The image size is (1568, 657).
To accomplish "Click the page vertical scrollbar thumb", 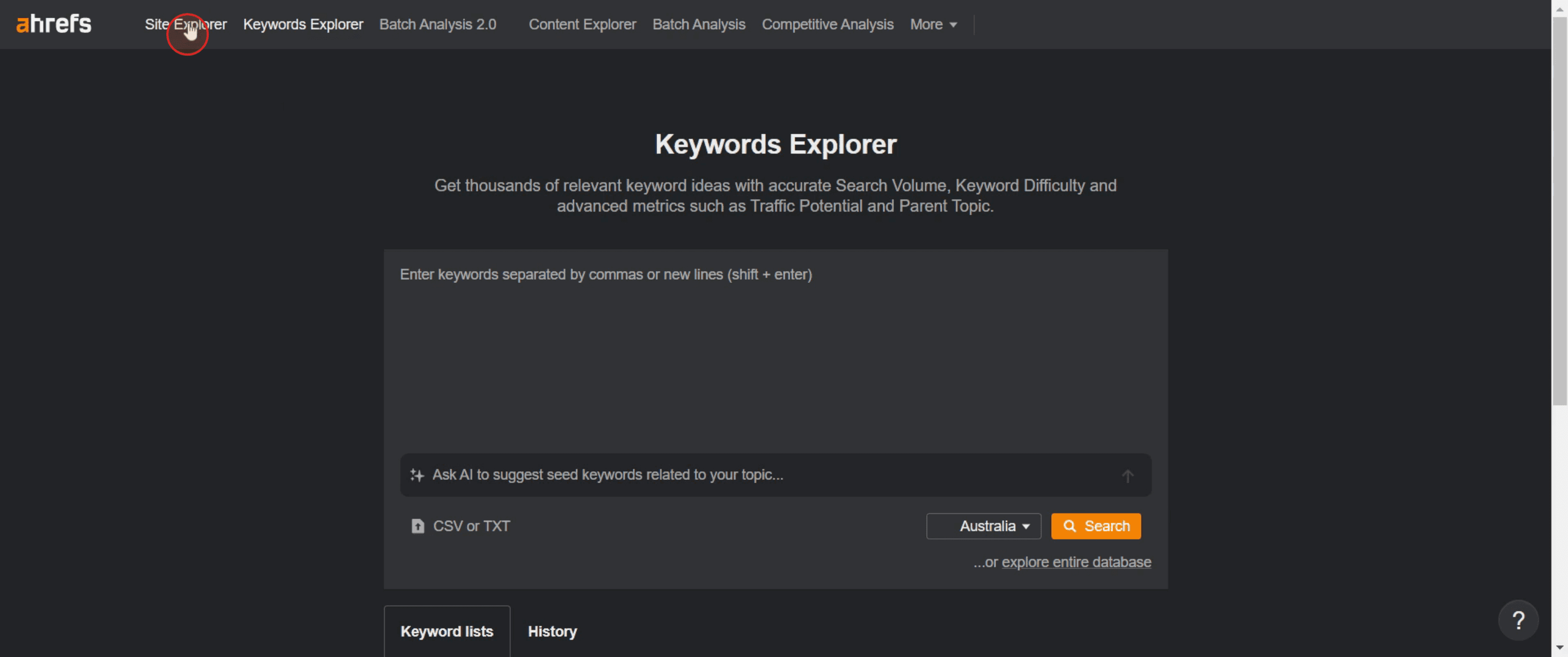I will pyautogui.click(x=1559, y=210).
